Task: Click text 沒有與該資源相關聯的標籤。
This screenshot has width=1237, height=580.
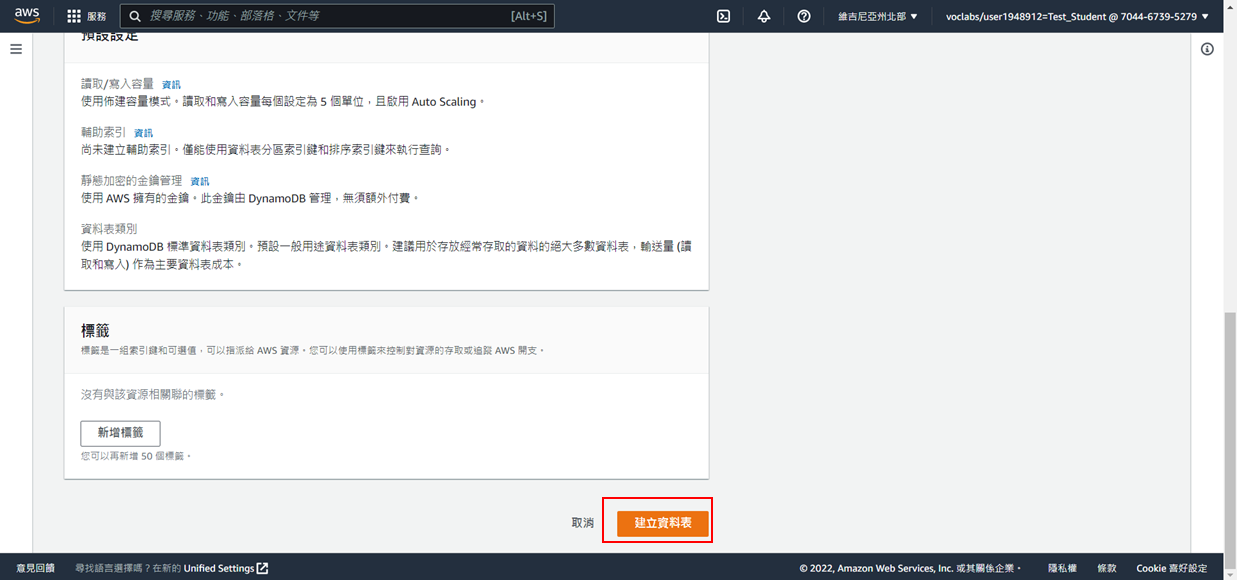Action: pos(153,395)
